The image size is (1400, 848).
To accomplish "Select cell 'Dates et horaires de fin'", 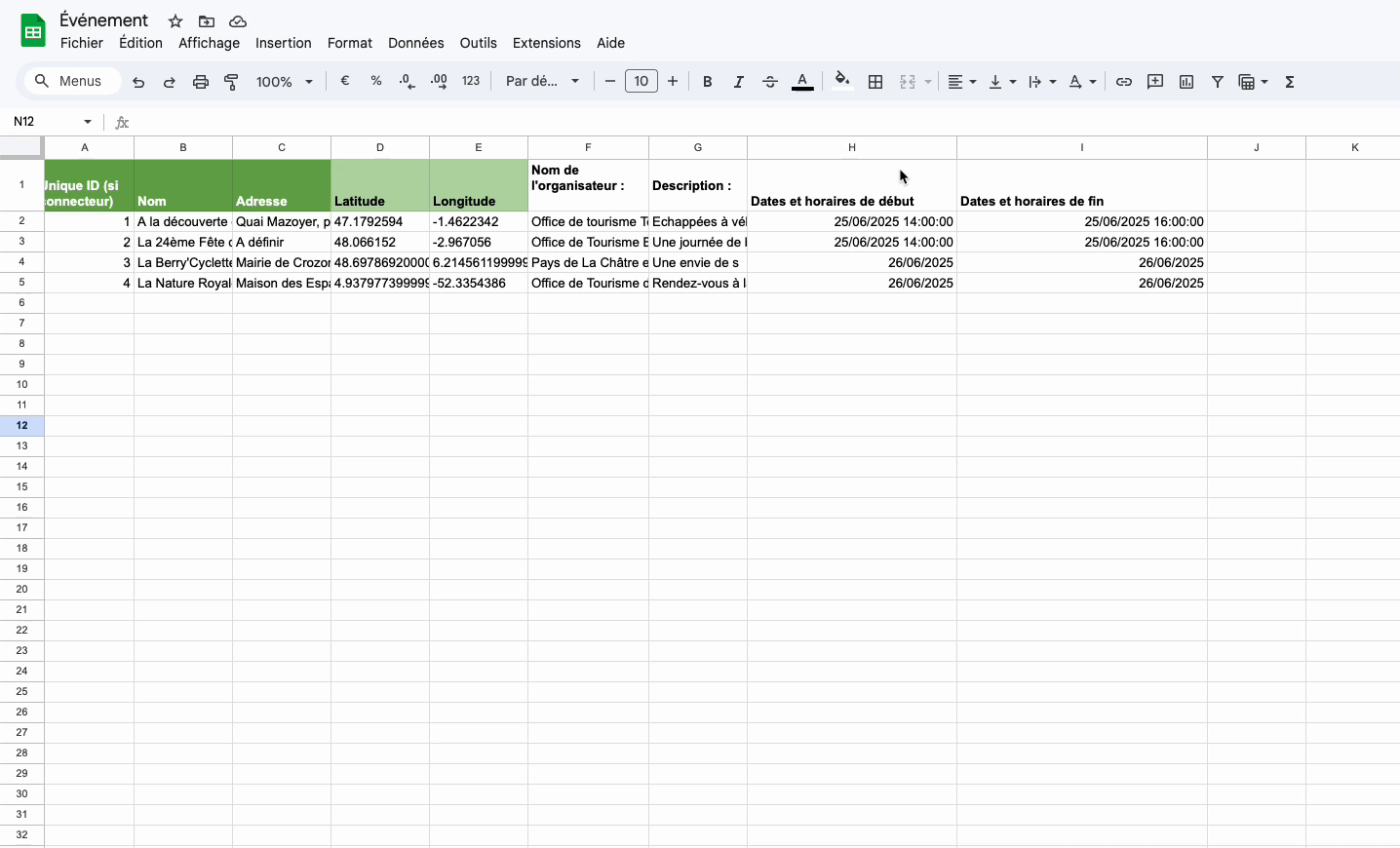I will pyautogui.click(x=1082, y=185).
